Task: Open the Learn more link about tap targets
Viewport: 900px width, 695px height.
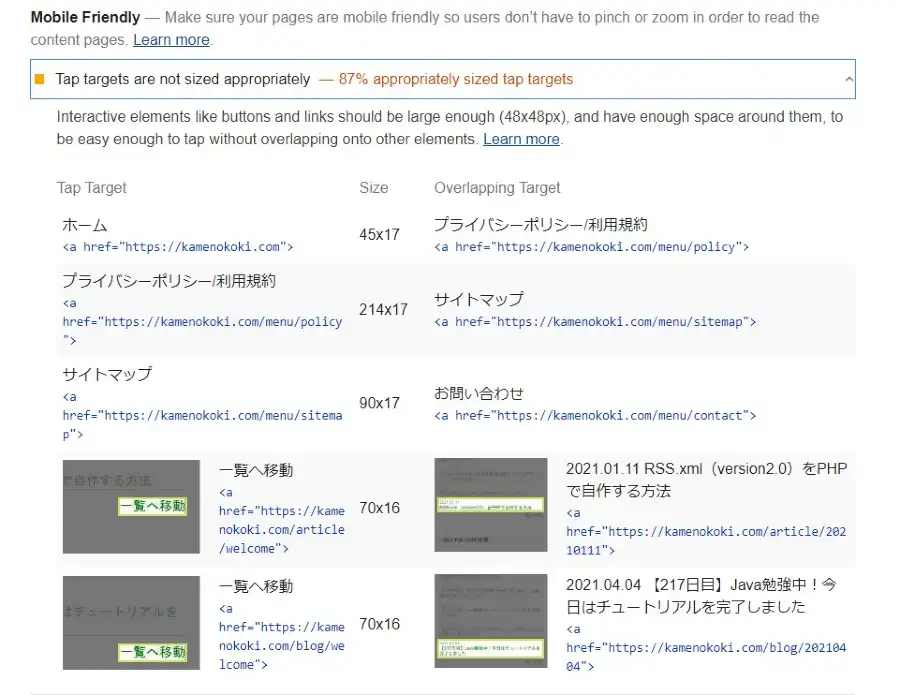Action: (521, 139)
